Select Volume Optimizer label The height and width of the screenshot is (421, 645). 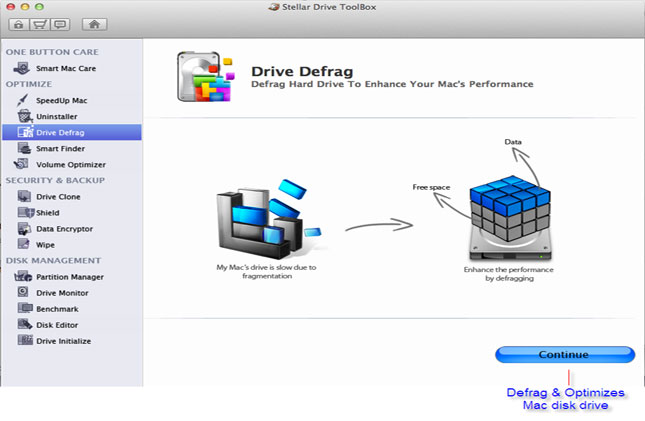pos(71,165)
